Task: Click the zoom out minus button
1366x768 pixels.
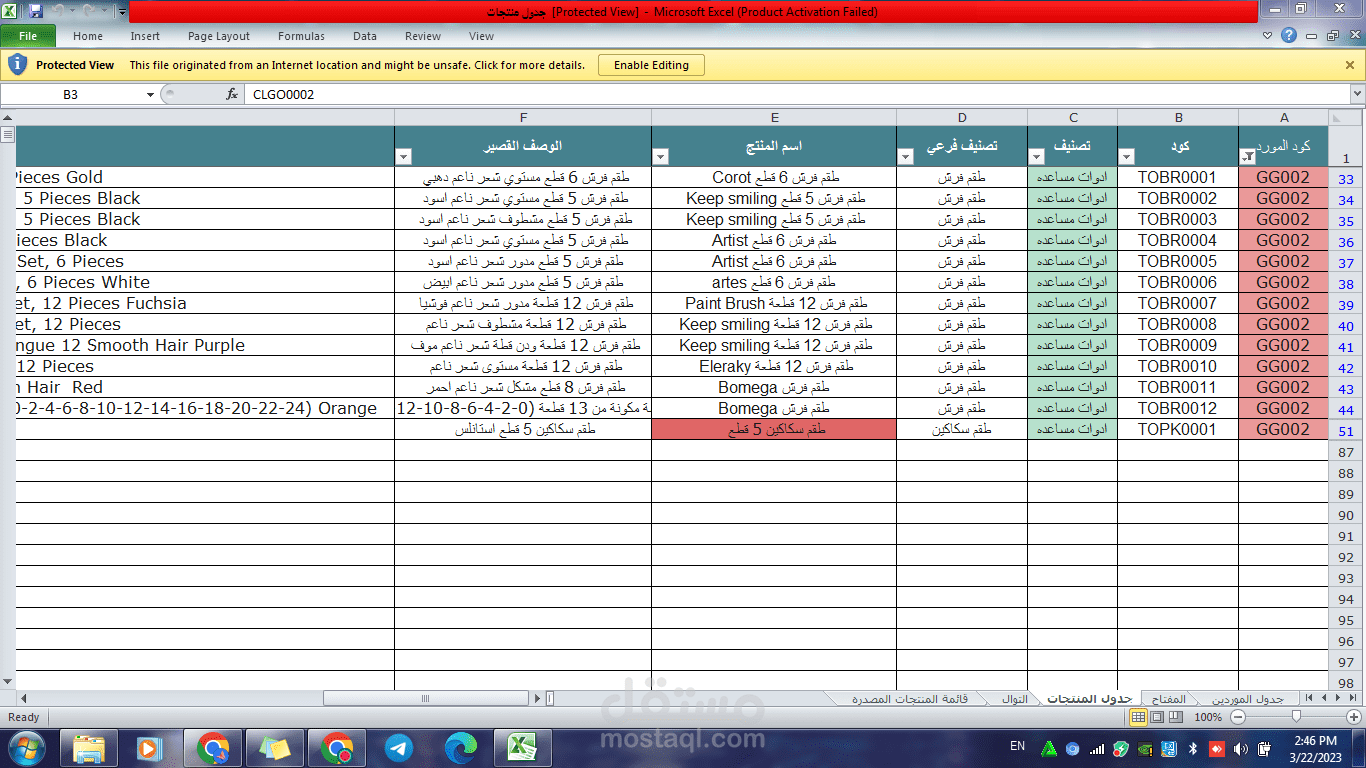Action: 1239,717
